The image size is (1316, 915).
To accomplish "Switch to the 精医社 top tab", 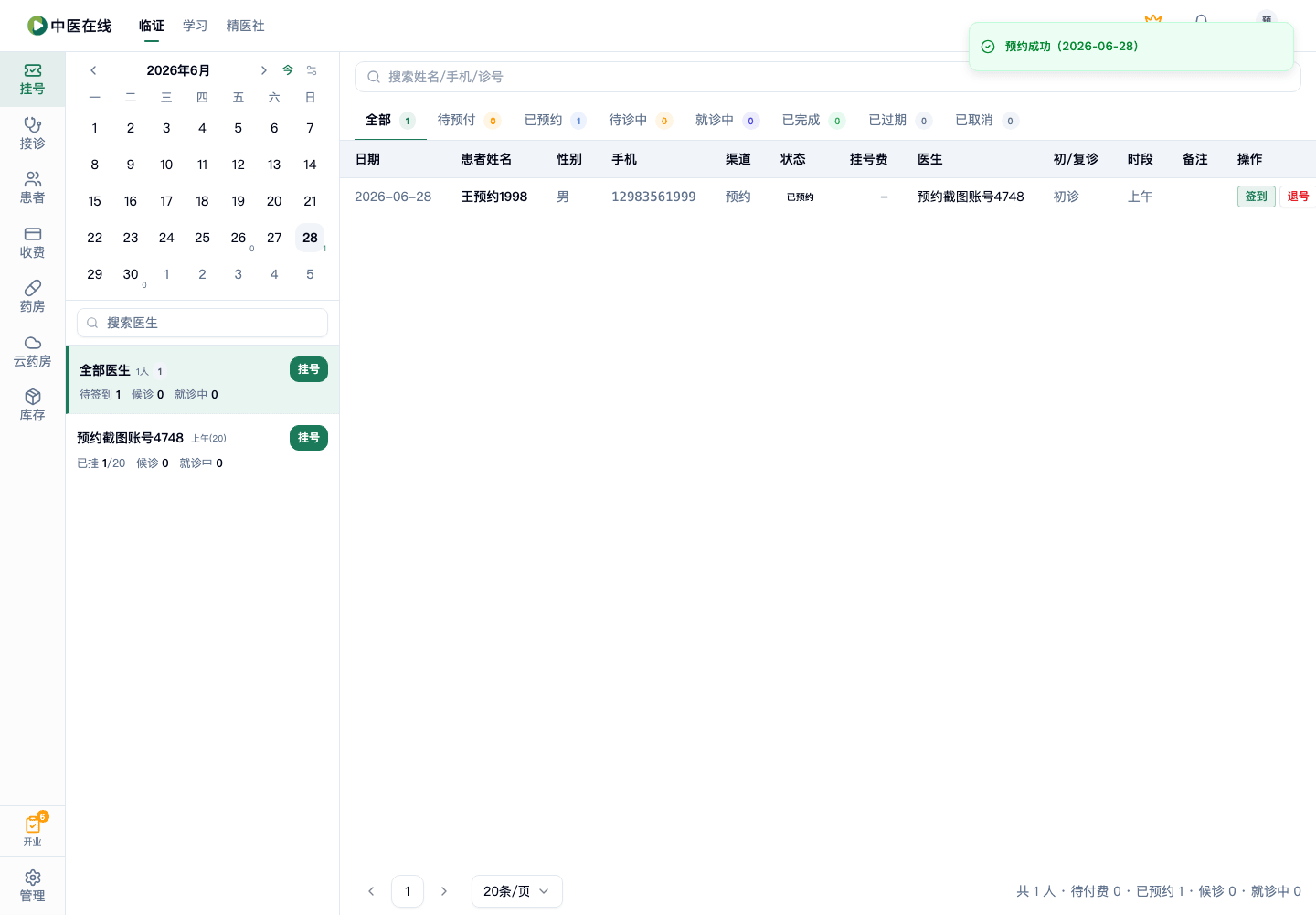I will (246, 26).
